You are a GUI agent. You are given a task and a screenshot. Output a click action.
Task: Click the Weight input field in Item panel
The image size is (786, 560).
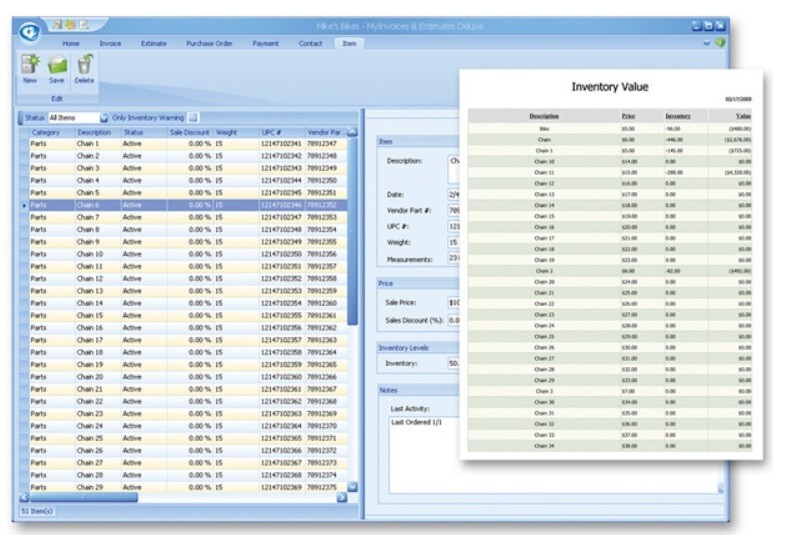[x=454, y=243]
